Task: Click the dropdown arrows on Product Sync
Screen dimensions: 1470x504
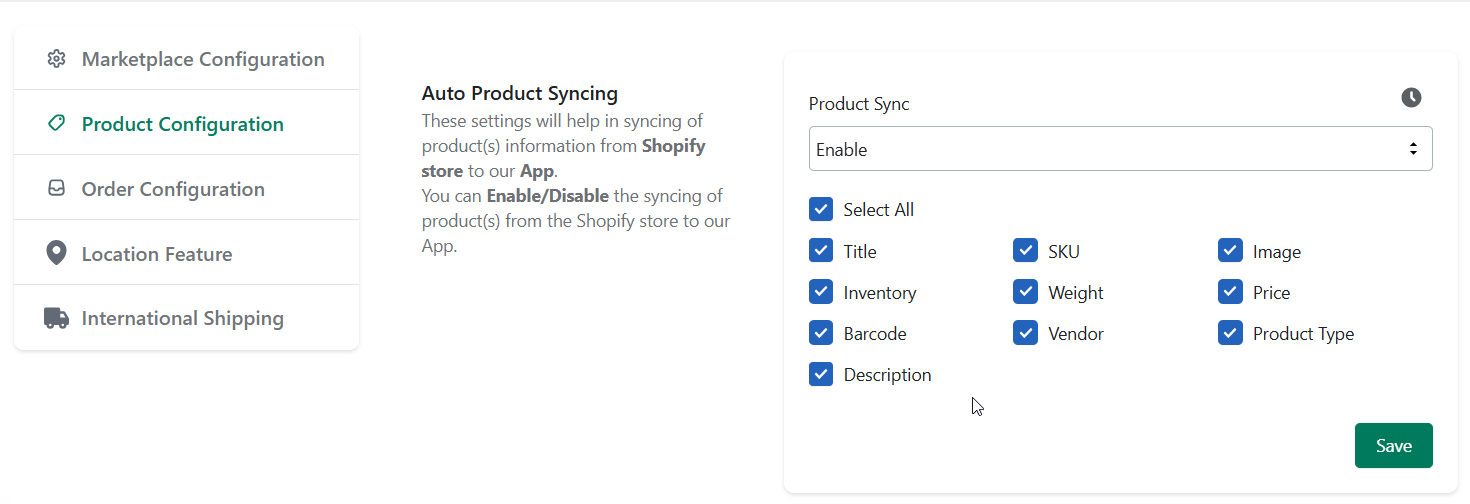Action: tap(1413, 149)
